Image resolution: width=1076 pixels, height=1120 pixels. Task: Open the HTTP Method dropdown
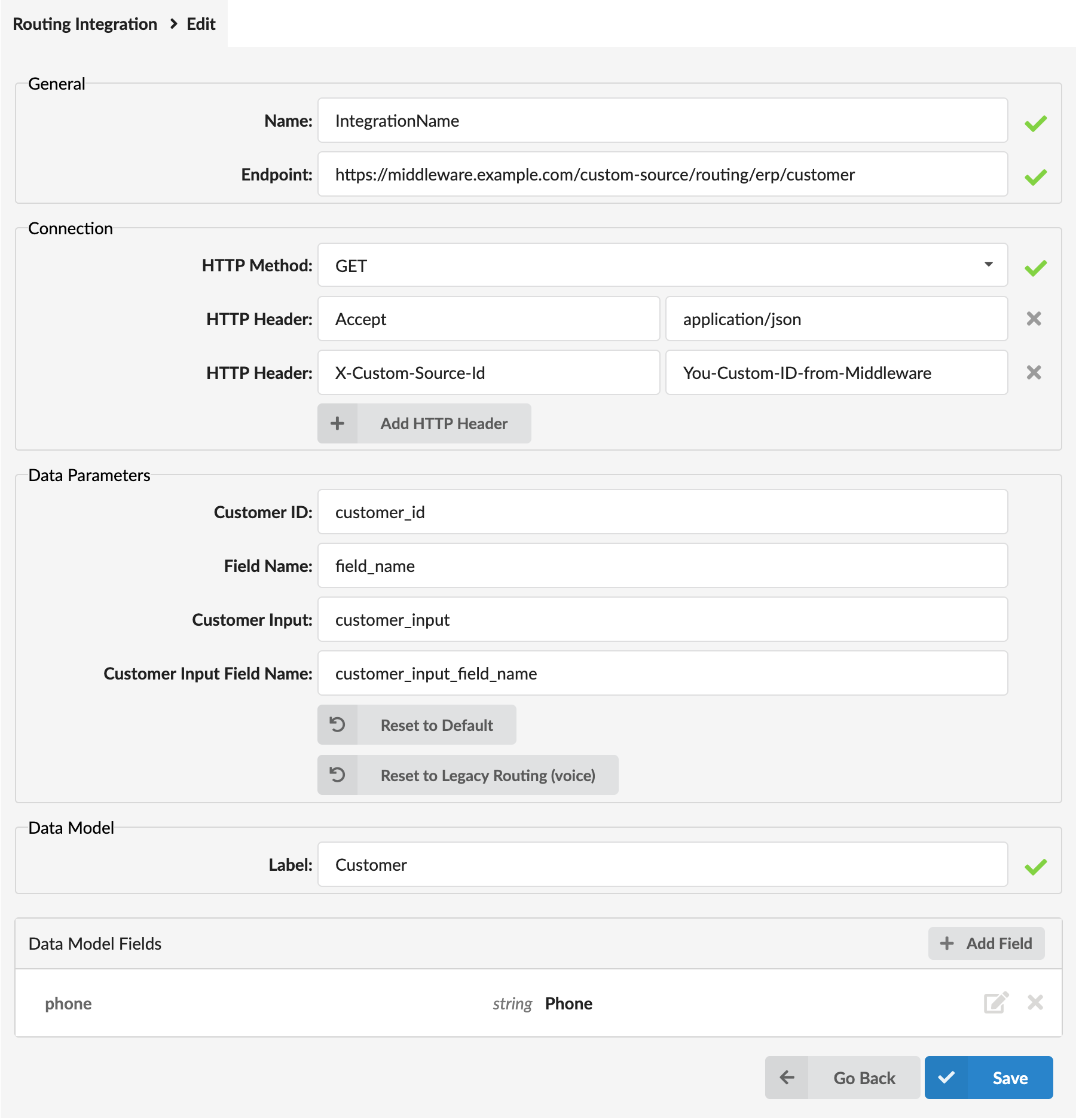[663, 265]
